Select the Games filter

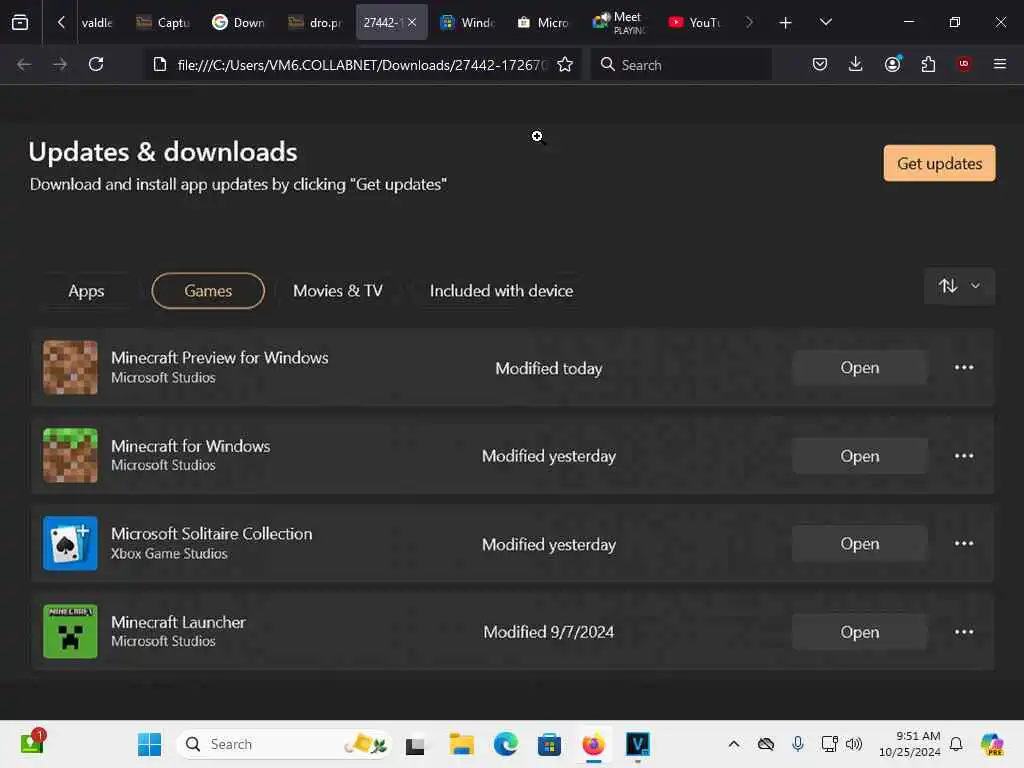point(208,291)
